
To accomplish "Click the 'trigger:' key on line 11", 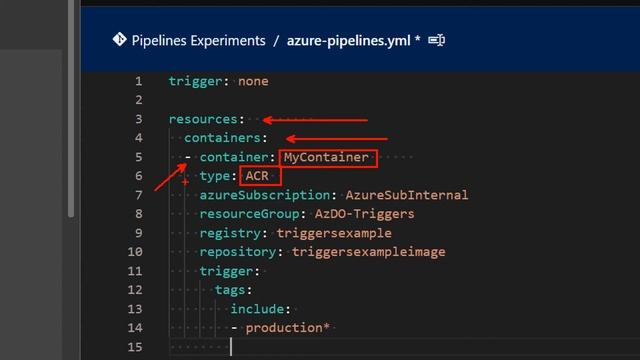I will point(229,271).
